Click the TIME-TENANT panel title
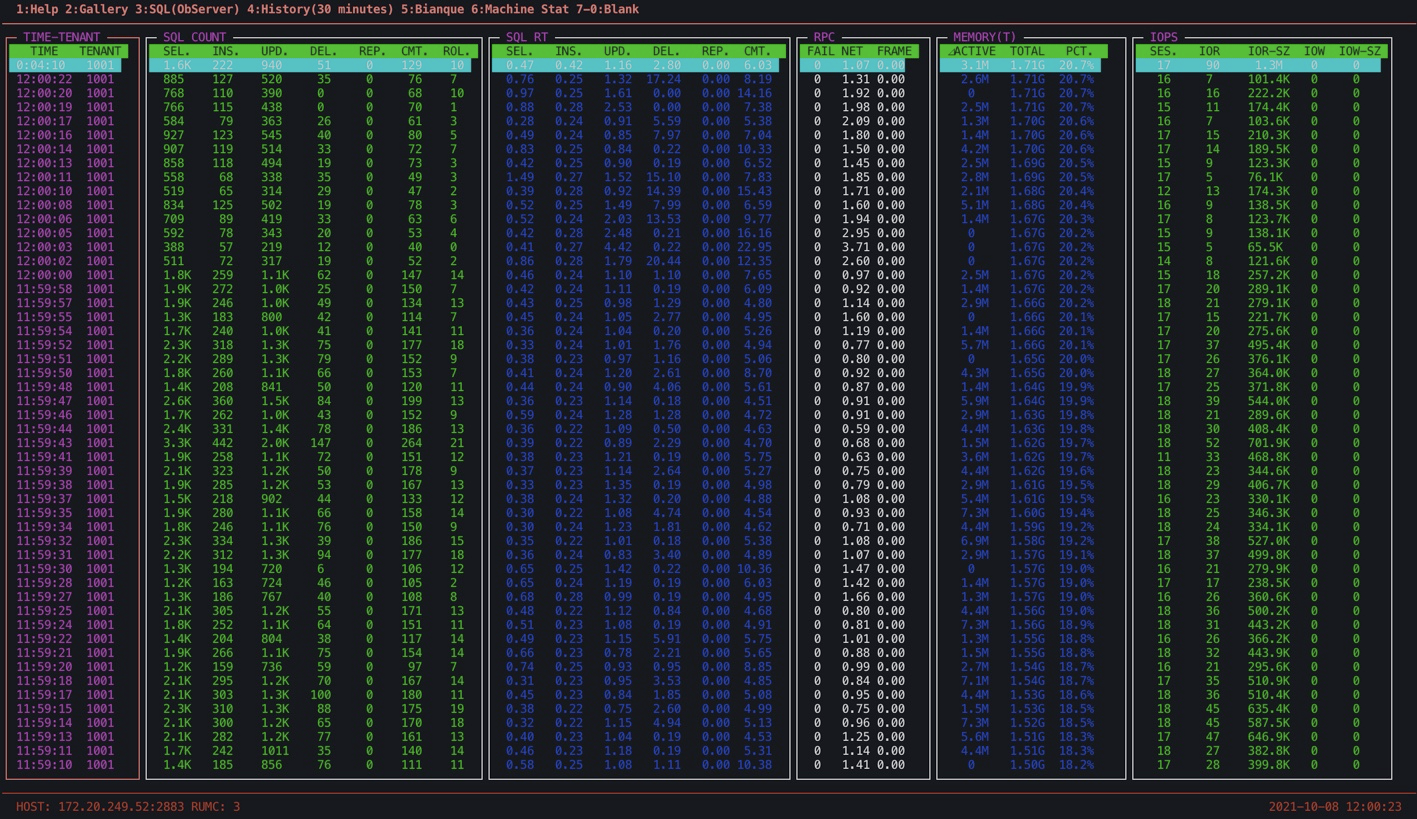Viewport: 1417px width, 819px height. click(62, 37)
